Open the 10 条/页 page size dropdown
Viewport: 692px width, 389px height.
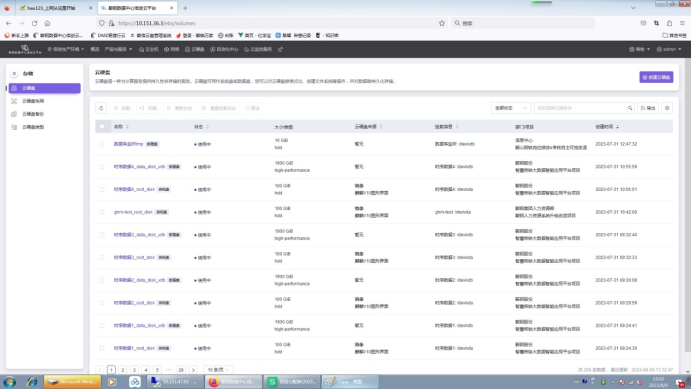click(218, 370)
